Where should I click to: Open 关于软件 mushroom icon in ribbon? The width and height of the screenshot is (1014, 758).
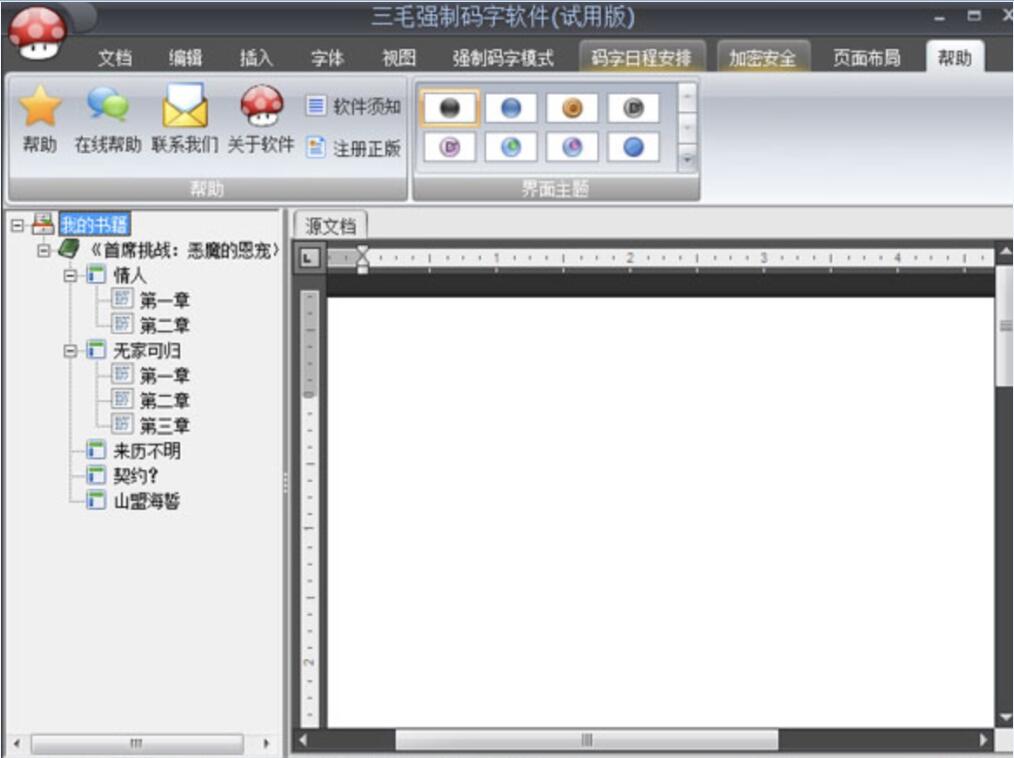click(261, 106)
